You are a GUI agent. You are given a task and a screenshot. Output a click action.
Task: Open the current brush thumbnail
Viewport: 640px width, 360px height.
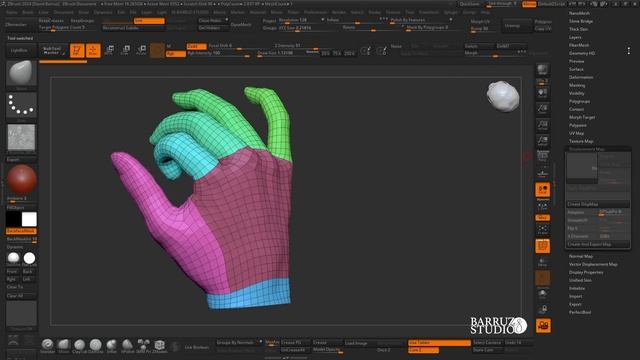coord(21,73)
